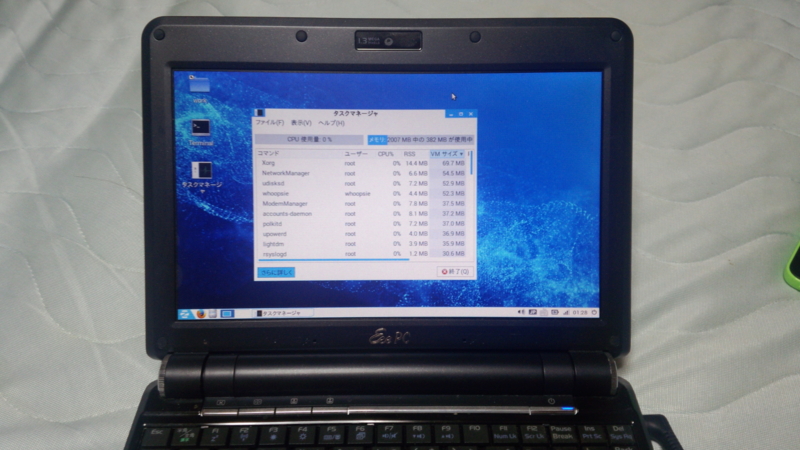Sort by the RSS column header
Image resolution: width=800 pixels, height=450 pixels.
pos(415,154)
